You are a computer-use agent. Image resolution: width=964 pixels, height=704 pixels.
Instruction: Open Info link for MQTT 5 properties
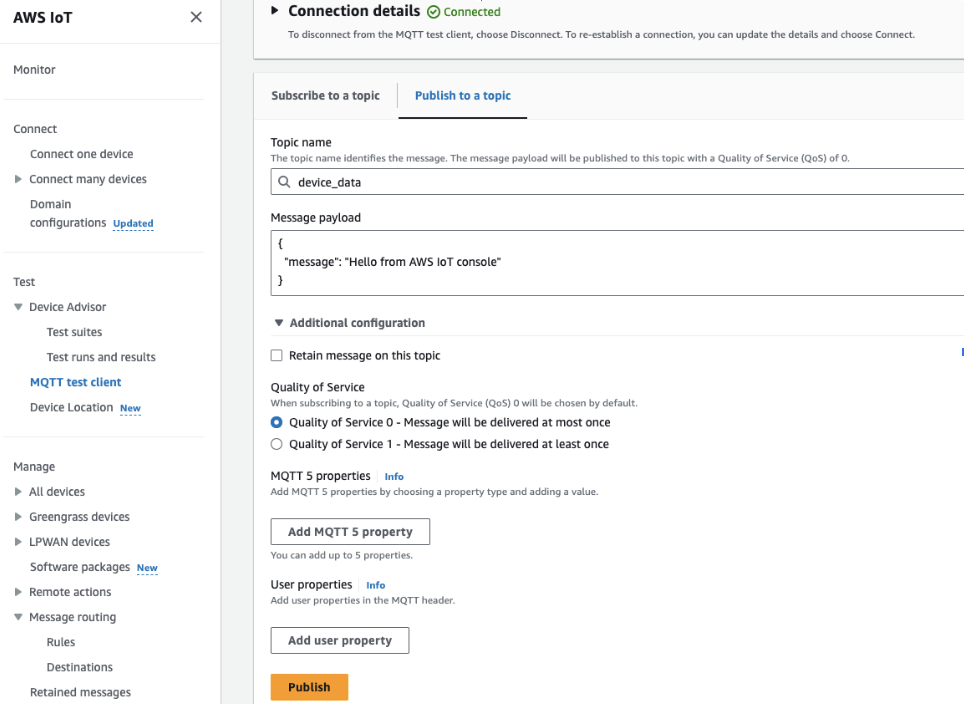pyautogui.click(x=394, y=477)
